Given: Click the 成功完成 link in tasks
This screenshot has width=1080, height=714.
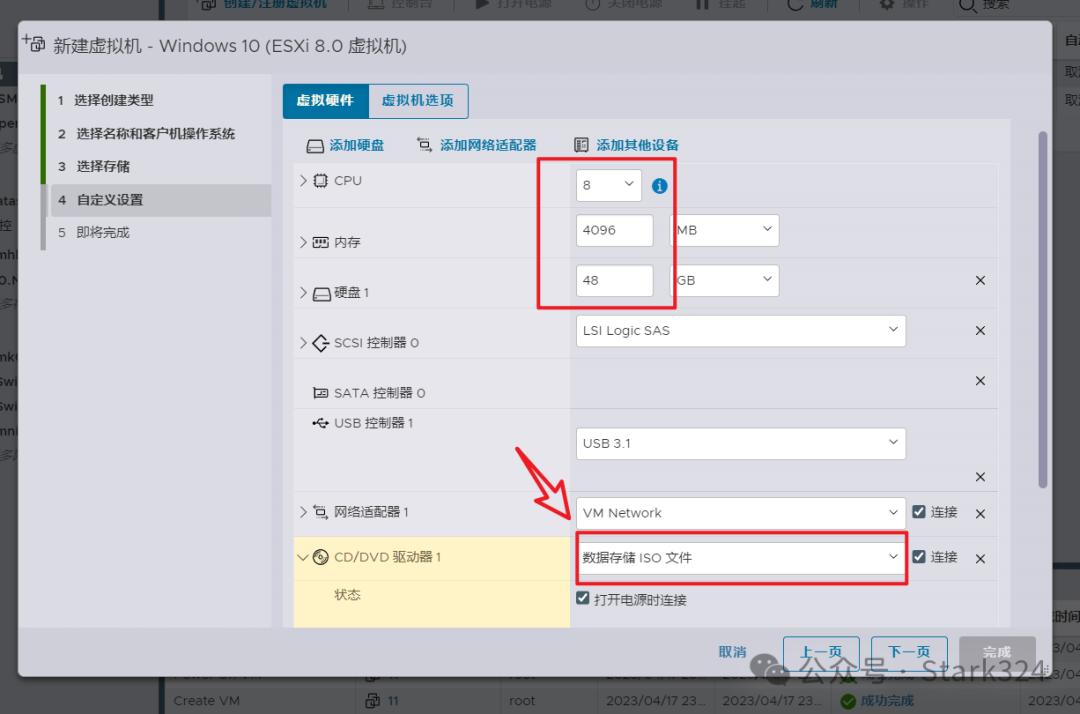Looking at the screenshot, I should pyautogui.click(x=887, y=701).
